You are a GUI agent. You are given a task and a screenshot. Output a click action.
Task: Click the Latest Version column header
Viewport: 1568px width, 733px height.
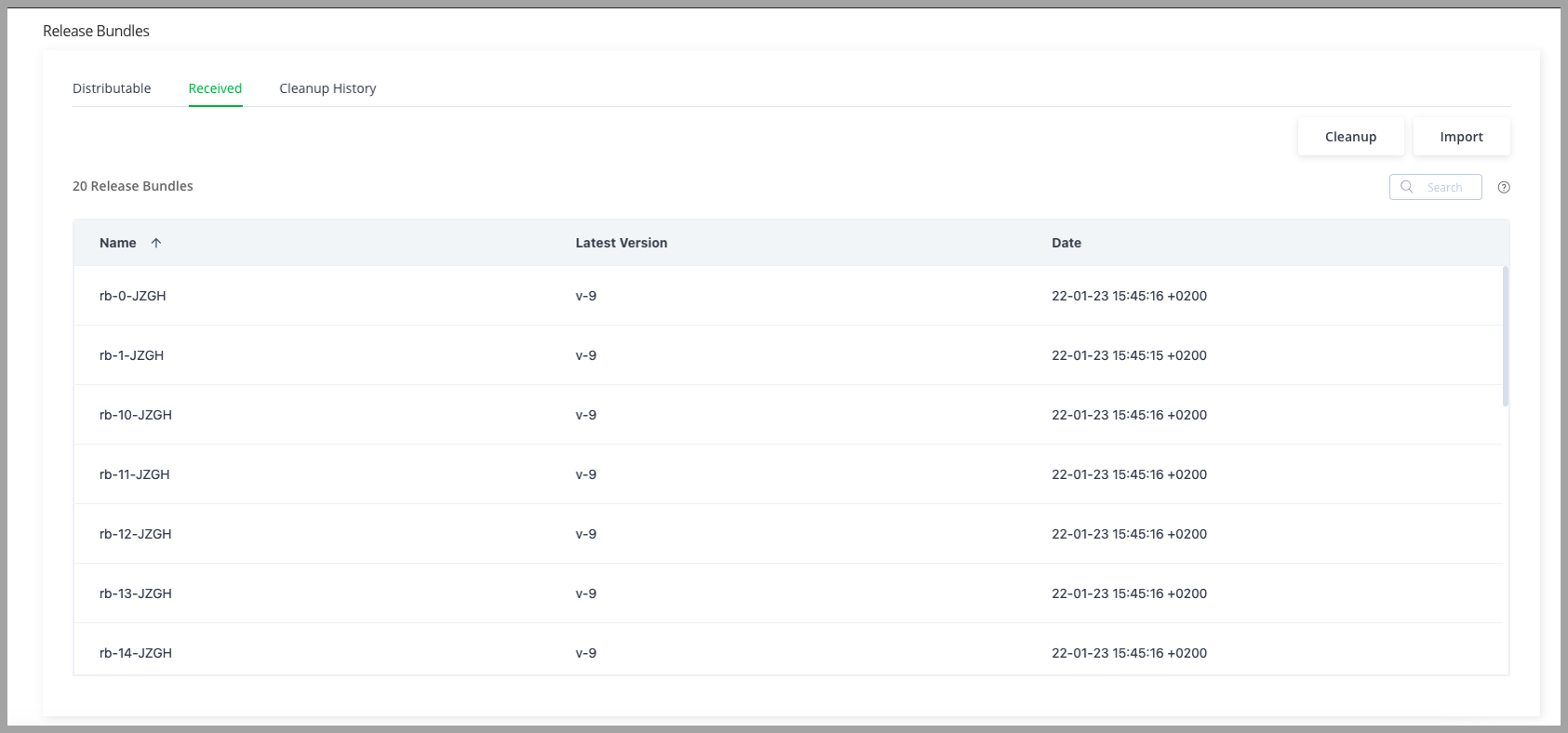tap(622, 243)
